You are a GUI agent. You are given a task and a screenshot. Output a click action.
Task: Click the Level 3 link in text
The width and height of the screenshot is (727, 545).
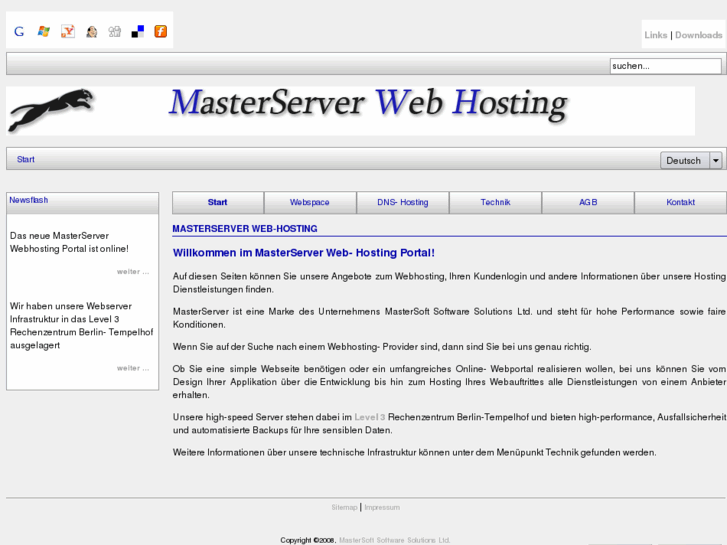pos(370,417)
